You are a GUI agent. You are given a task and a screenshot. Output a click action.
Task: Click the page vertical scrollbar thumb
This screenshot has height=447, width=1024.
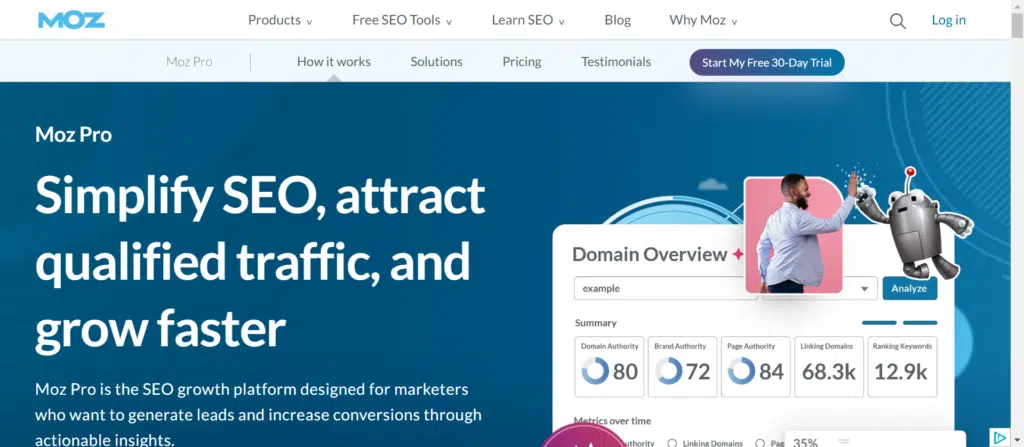(1017, 25)
